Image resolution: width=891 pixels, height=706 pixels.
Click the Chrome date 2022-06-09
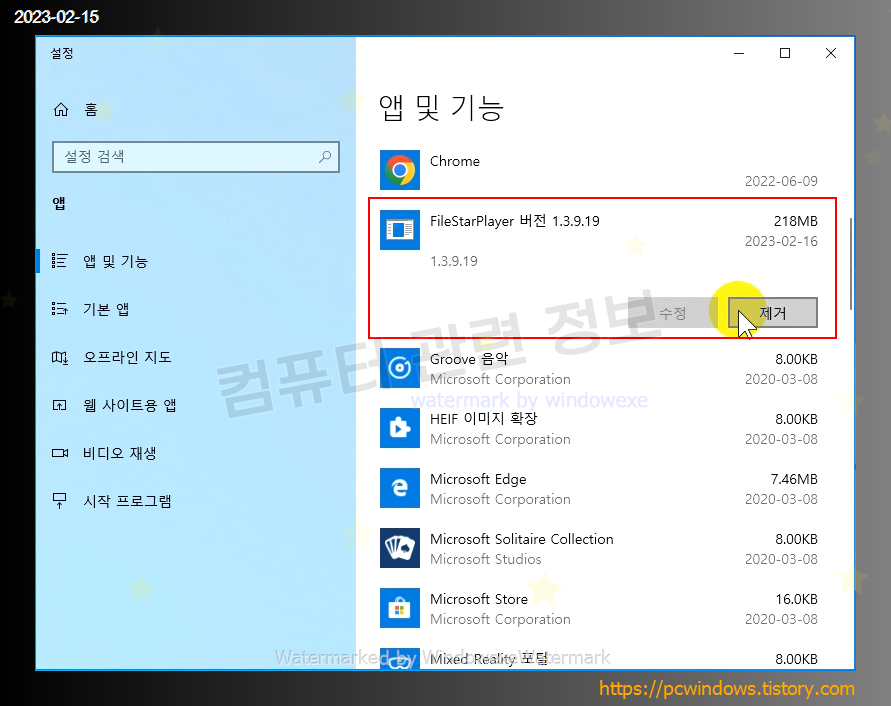point(781,181)
